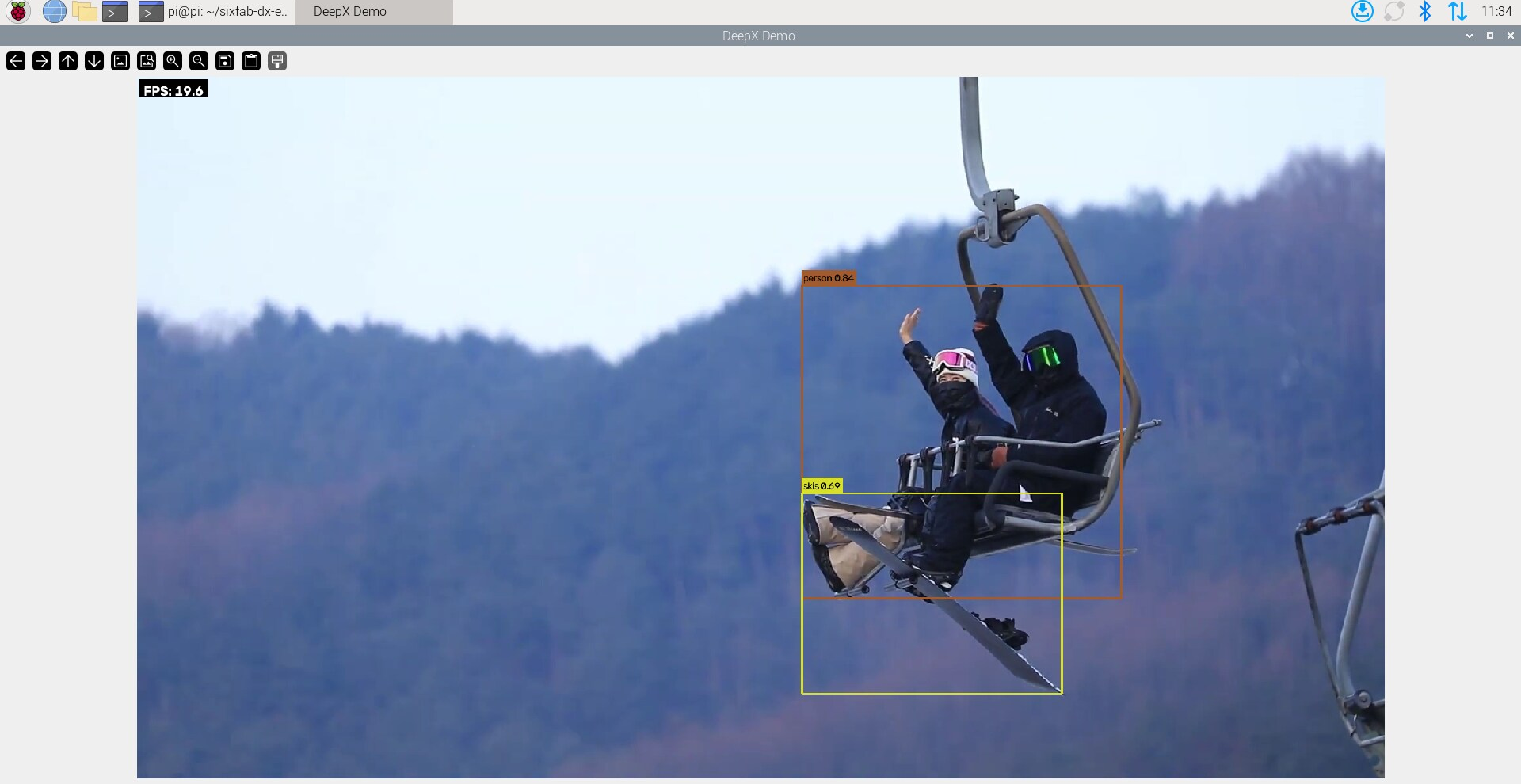Save the frame using the floppy disk icon
Image resolution: width=1521 pixels, height=784 pixels.
click(x=225, y=61)
